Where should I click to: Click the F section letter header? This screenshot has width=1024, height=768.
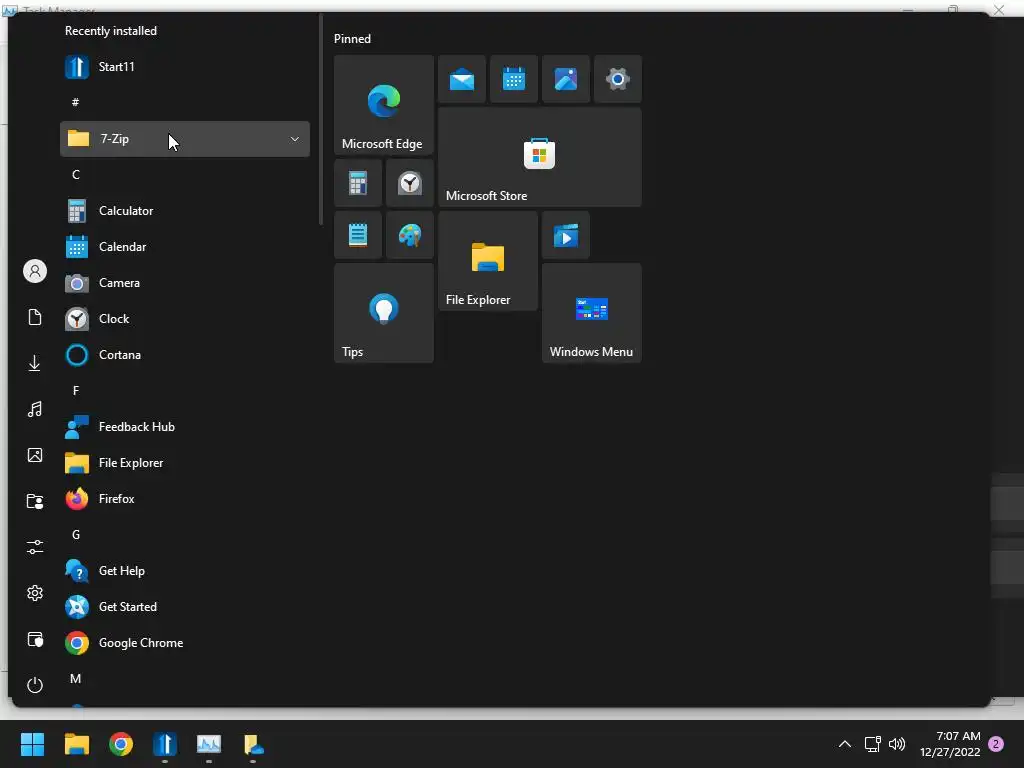point(76,391)
